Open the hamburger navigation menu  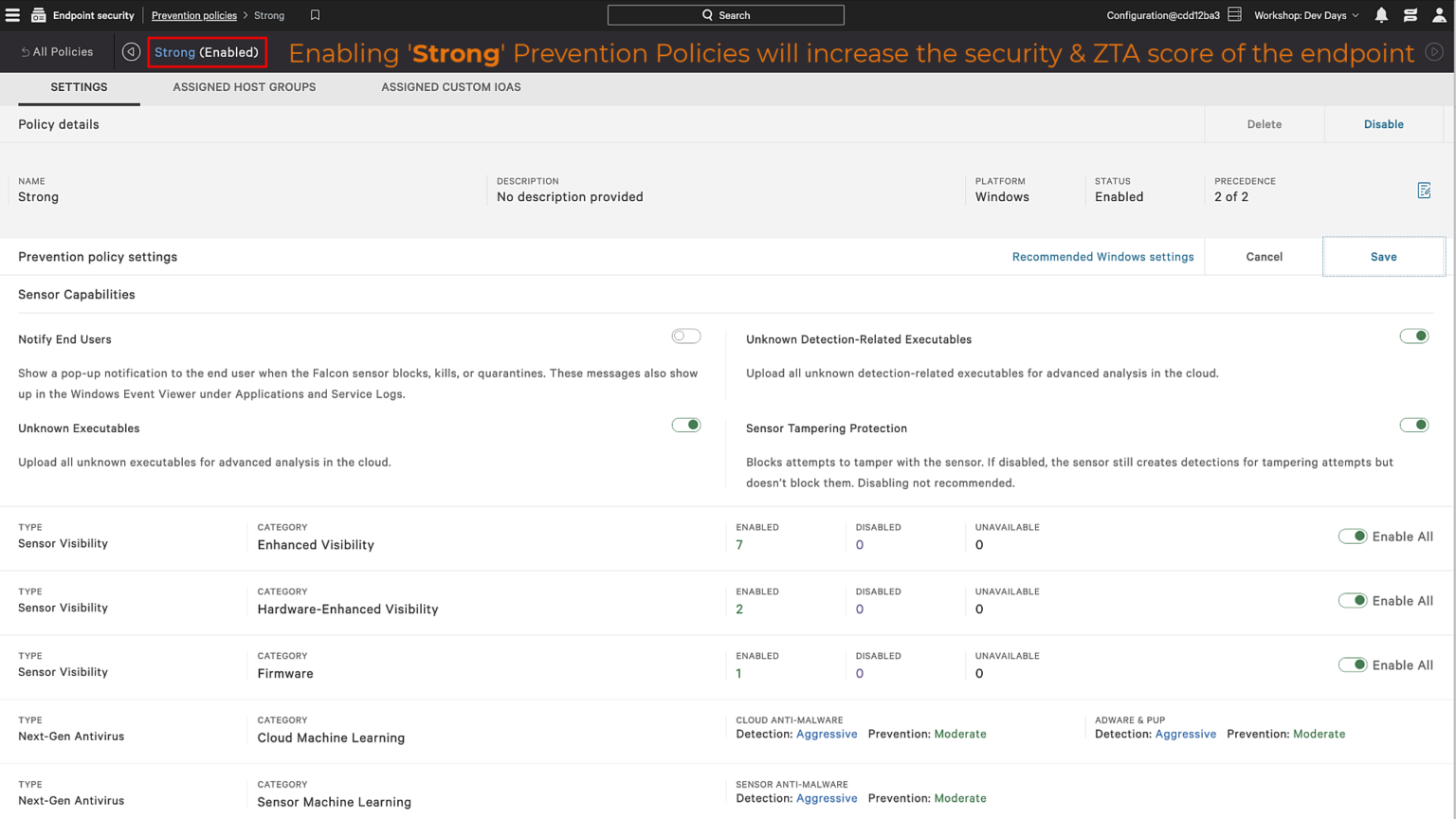[x=12, y=14]
